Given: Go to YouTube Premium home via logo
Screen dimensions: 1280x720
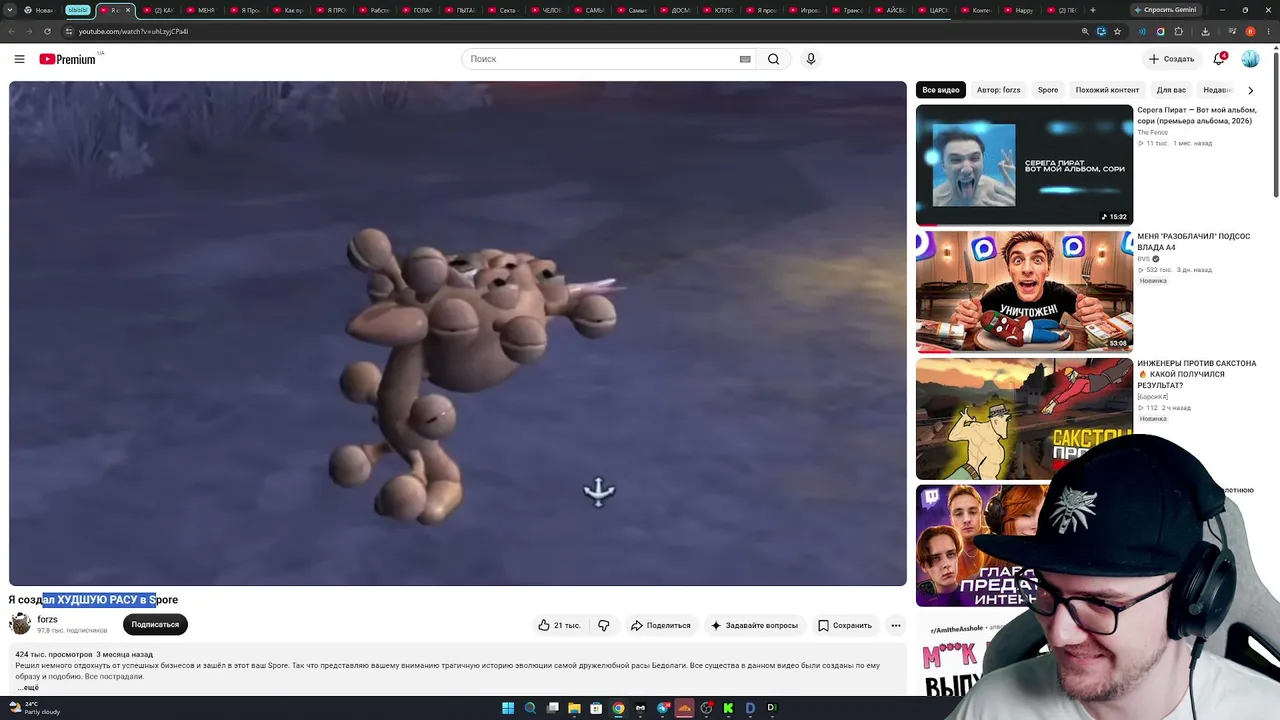Looking at the screenshot, I should tap(68, 59).
